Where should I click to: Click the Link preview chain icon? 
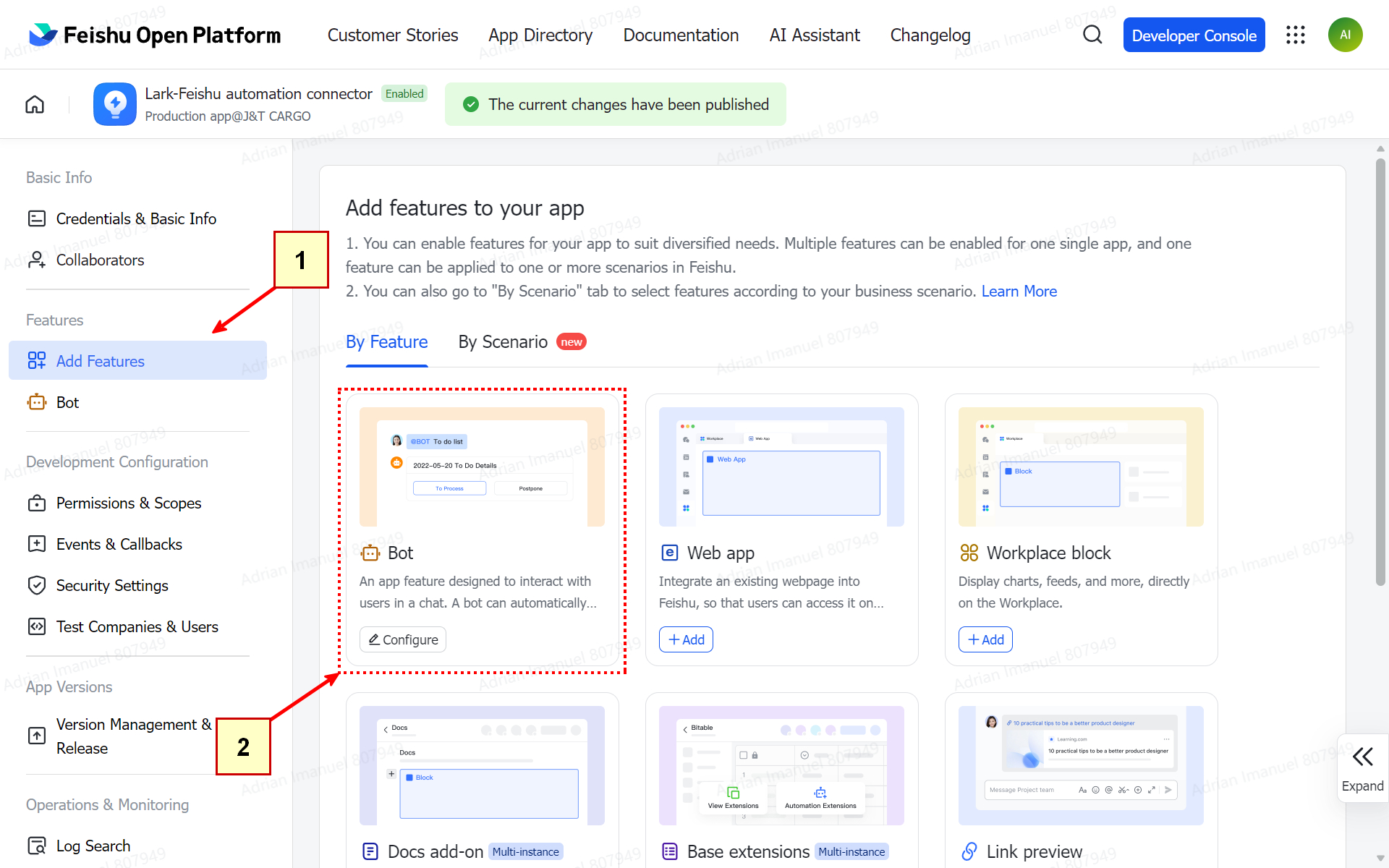point(969,851)
